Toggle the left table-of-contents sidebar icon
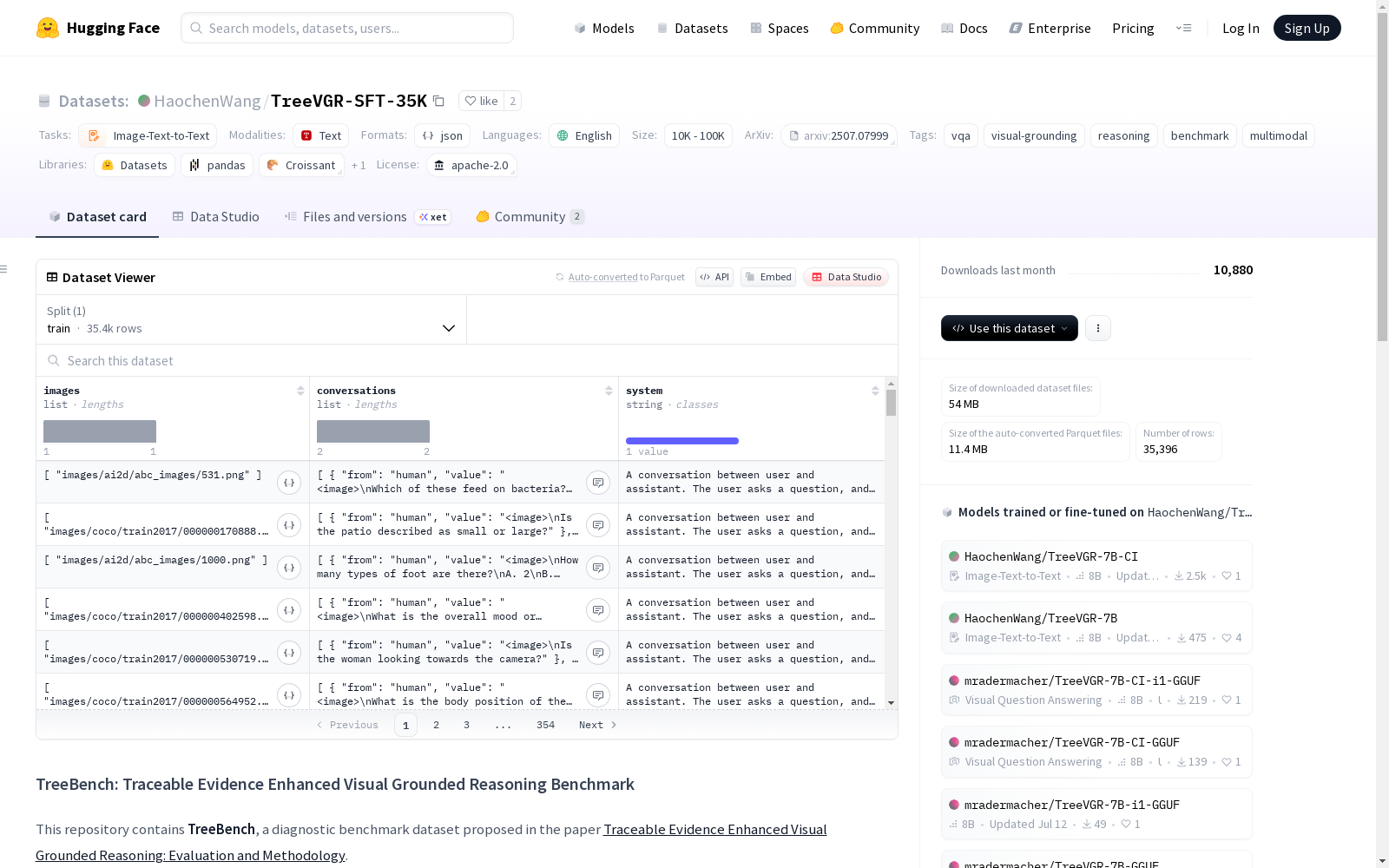 (3, 269)
